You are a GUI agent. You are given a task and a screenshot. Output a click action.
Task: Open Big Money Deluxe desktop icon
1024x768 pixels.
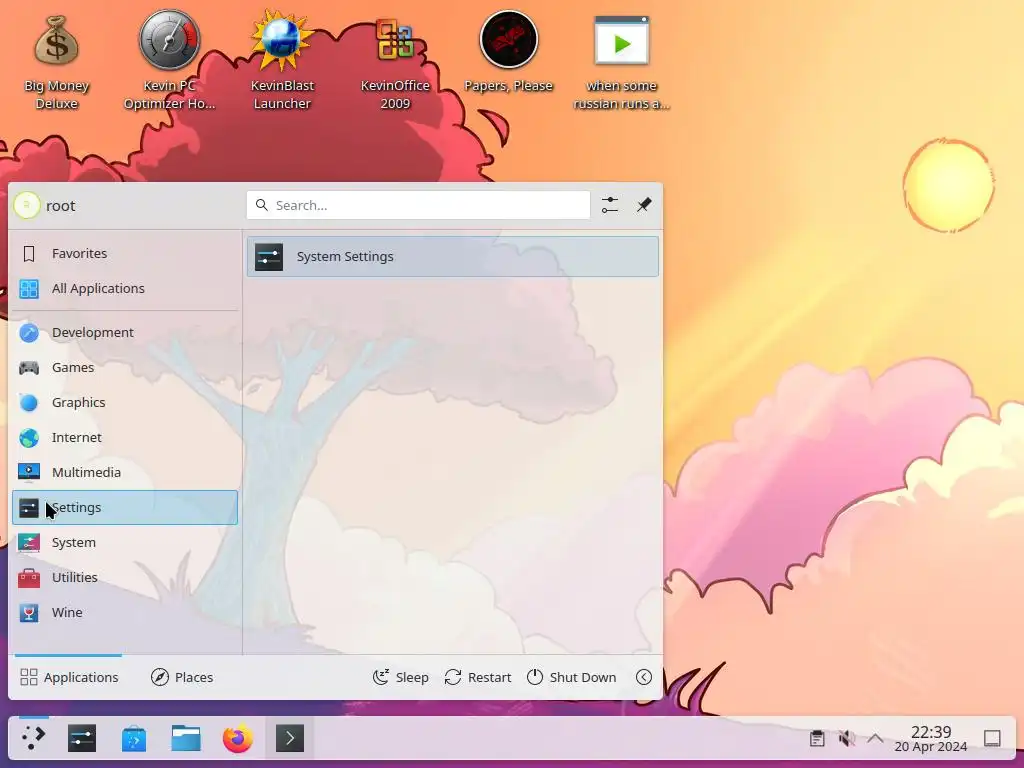pos(56,62)
